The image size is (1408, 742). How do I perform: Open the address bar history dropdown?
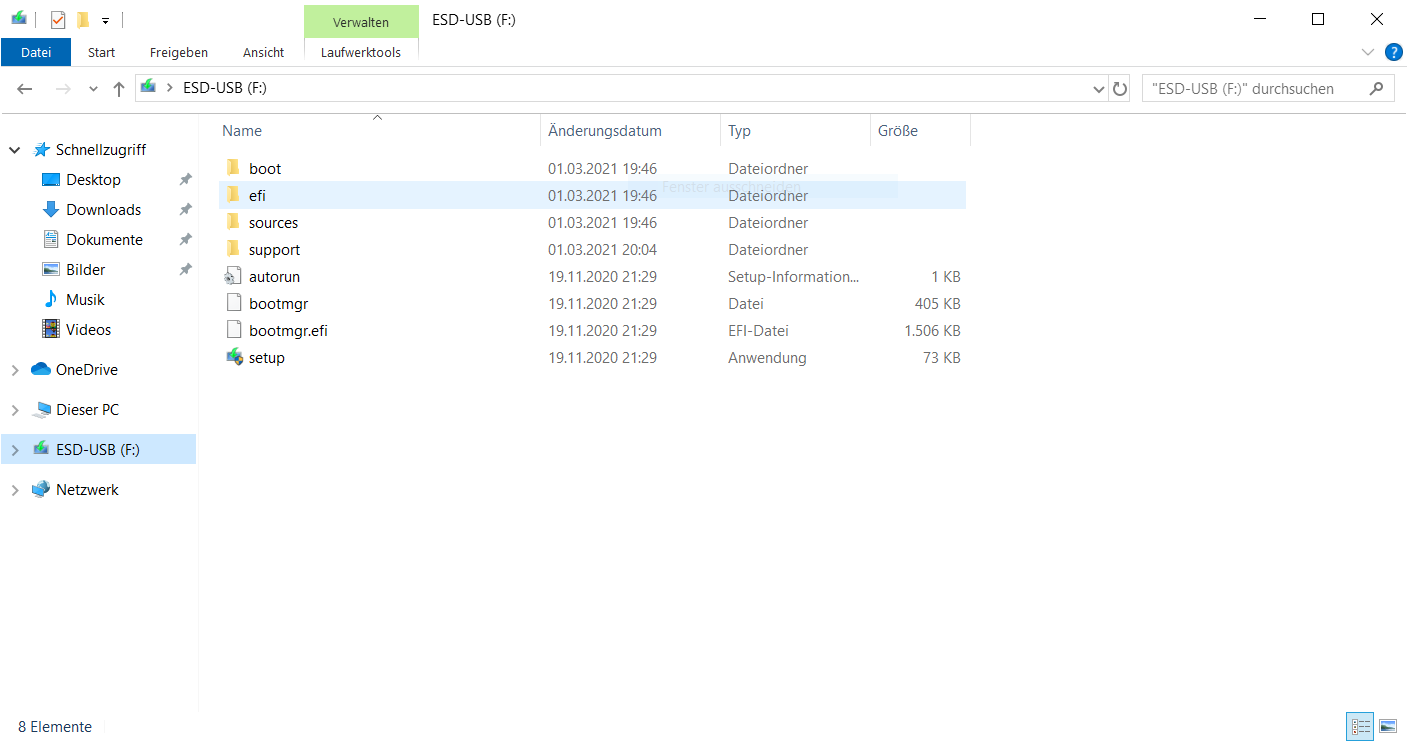point(1100,89)
